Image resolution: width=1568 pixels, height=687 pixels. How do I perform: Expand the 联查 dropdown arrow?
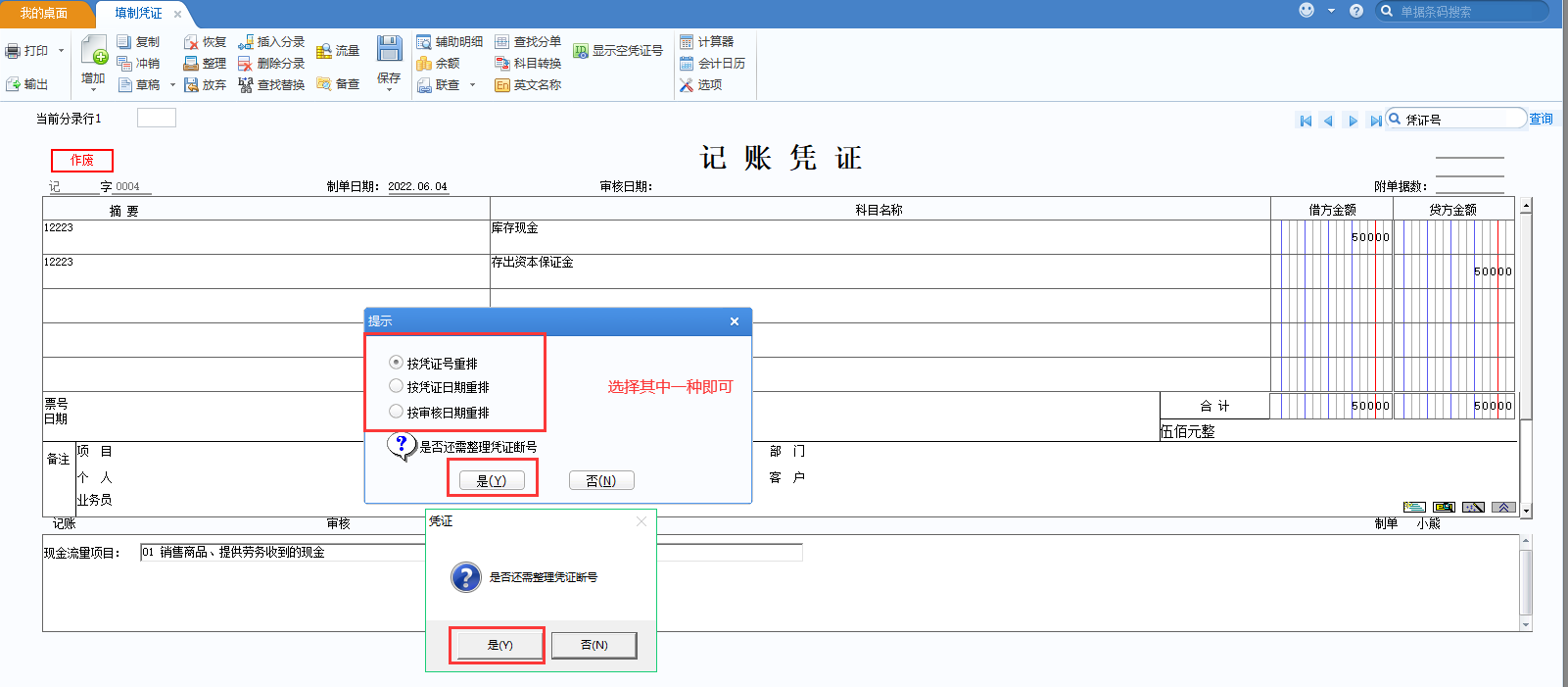coord(472,85)
